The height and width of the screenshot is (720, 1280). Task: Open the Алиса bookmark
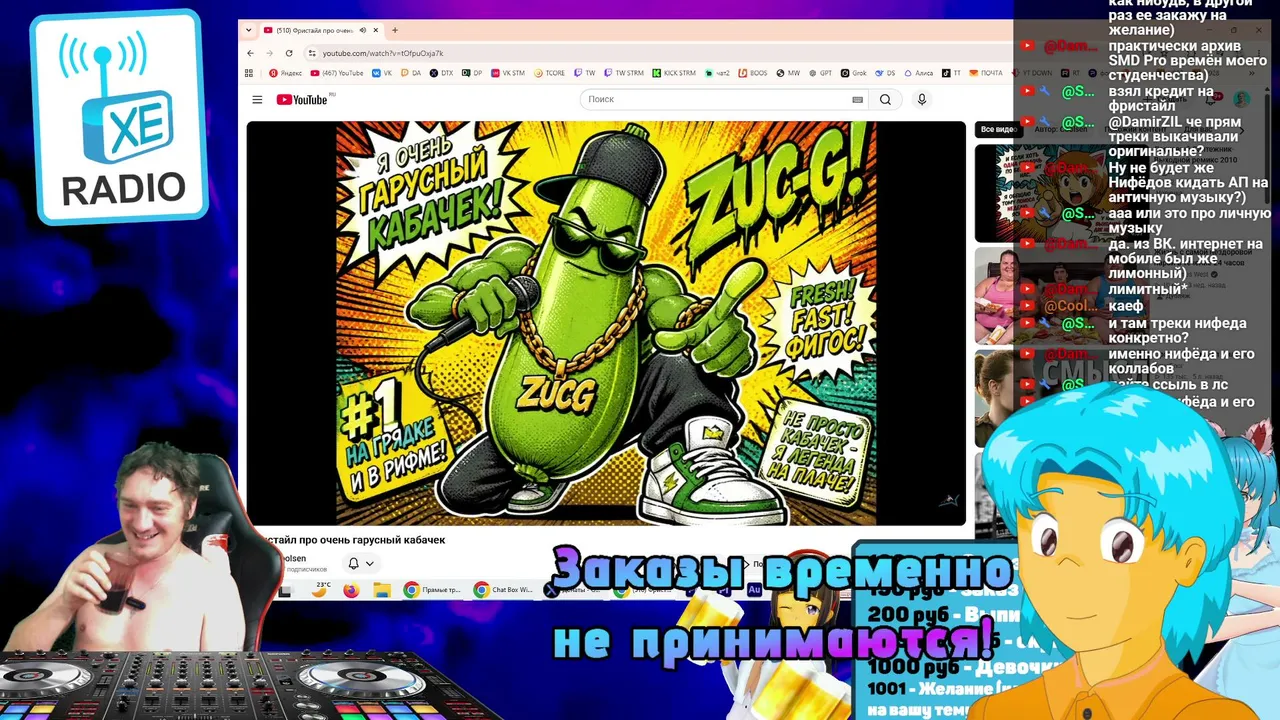pyautogui.click(x=919, y=73)
